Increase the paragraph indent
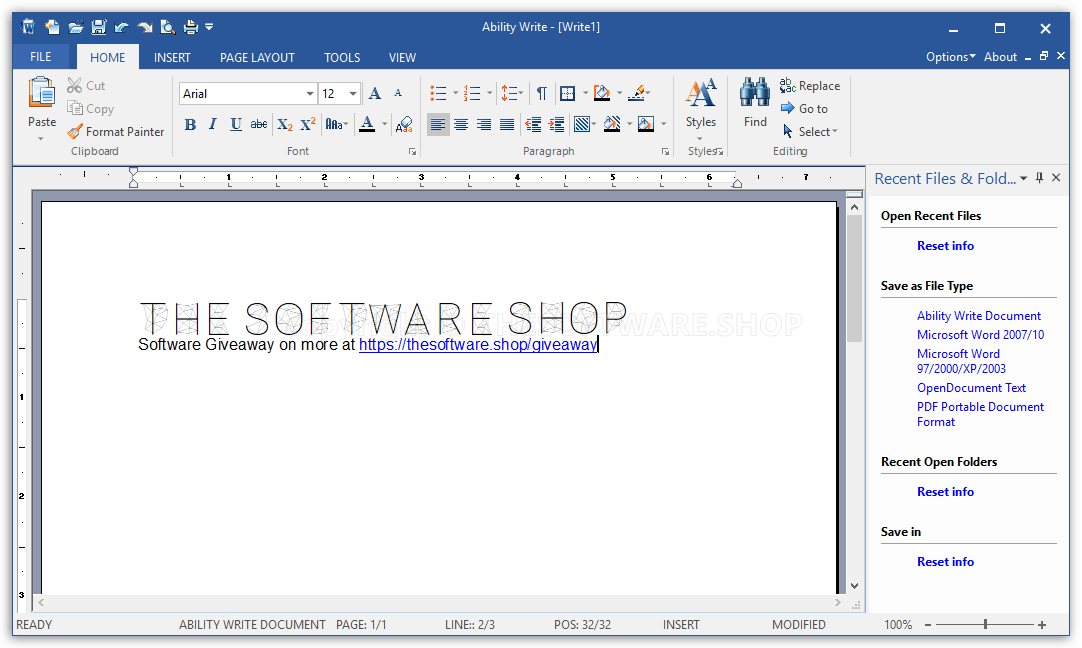Screen dimensions: 1082x648 (556, 124)
